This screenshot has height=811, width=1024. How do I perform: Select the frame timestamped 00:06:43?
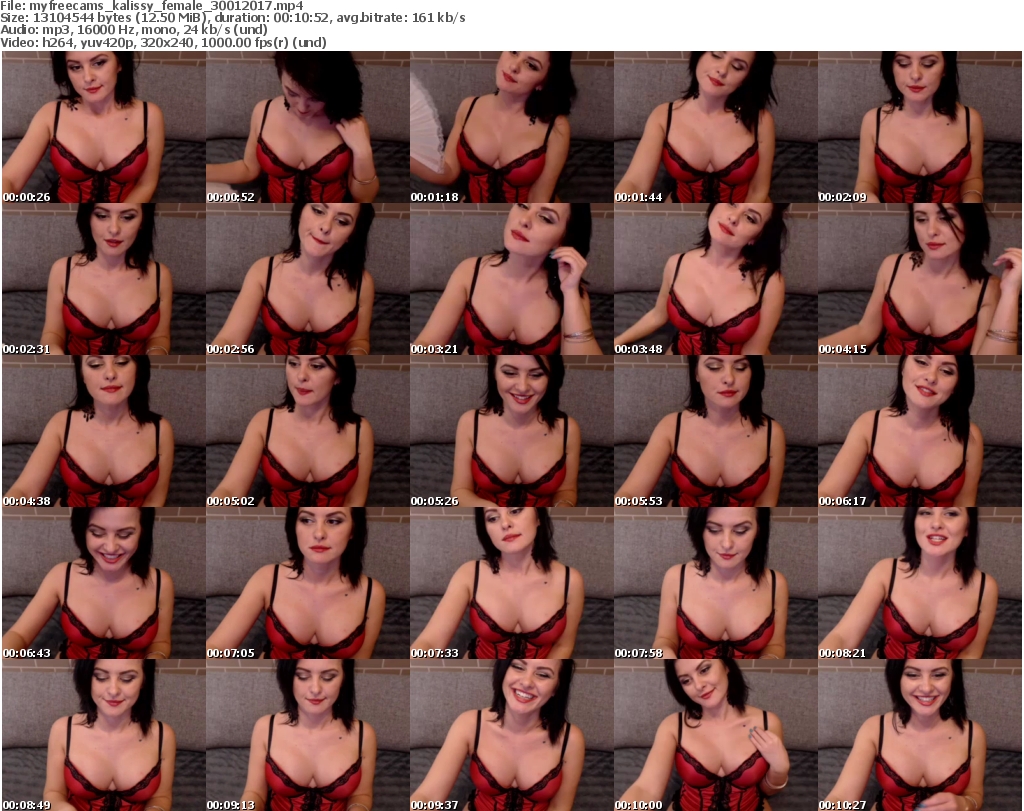tap(104, 583)
